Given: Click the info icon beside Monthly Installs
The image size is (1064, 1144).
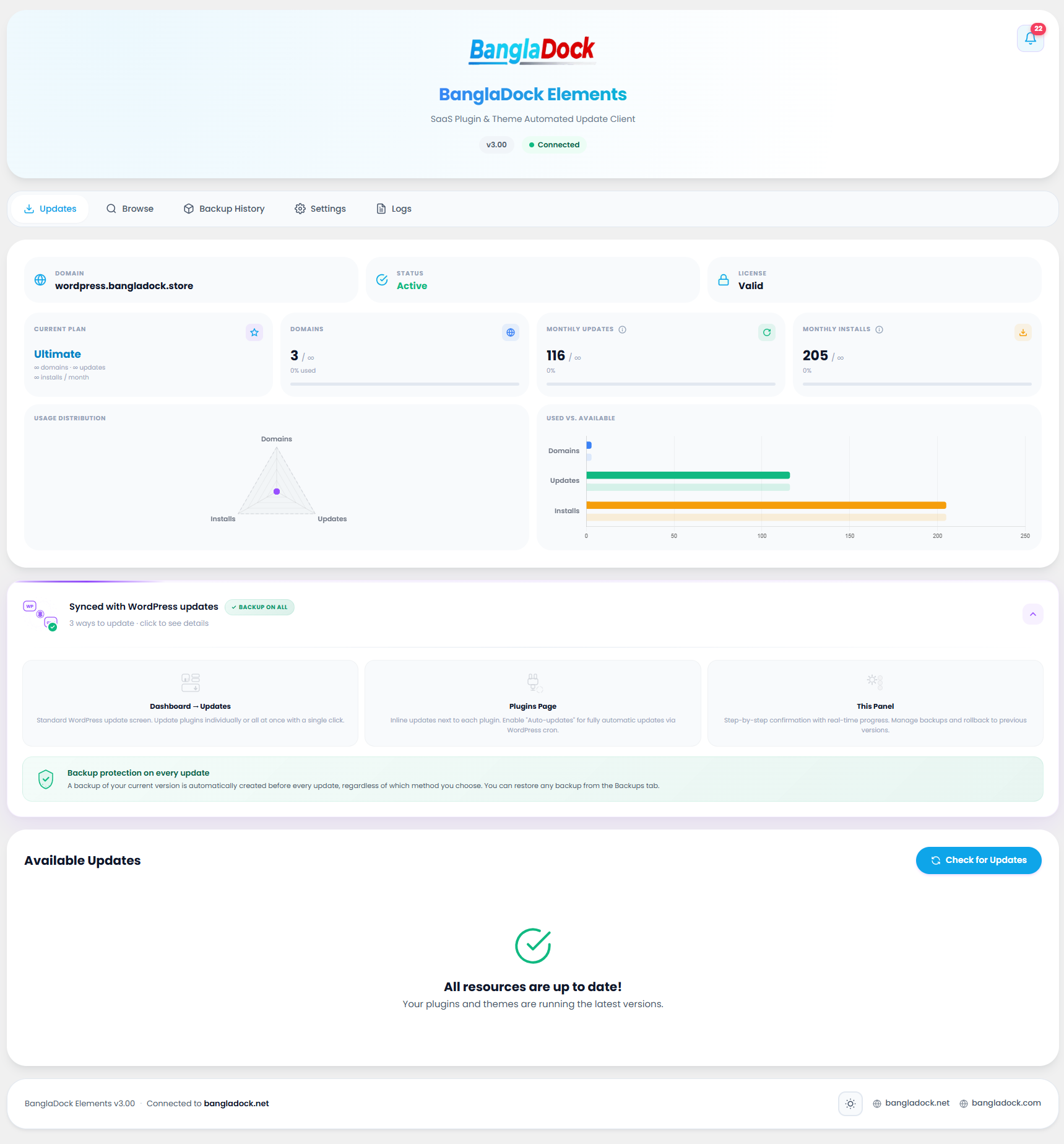Looking at the screenshot, I should tap(880, 329).
